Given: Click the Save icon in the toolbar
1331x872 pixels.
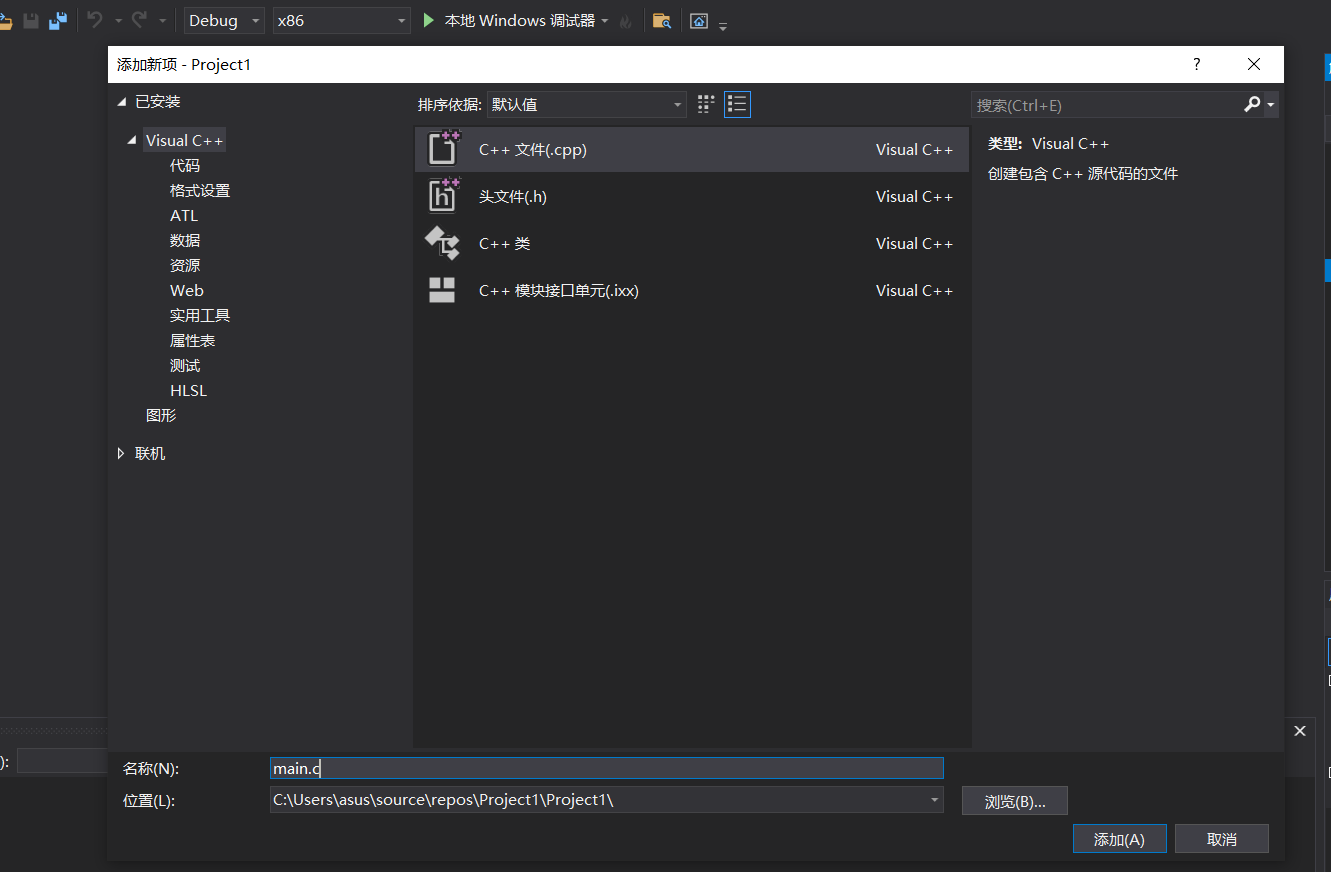Looking at the screenshot, I should pos(31,20).
